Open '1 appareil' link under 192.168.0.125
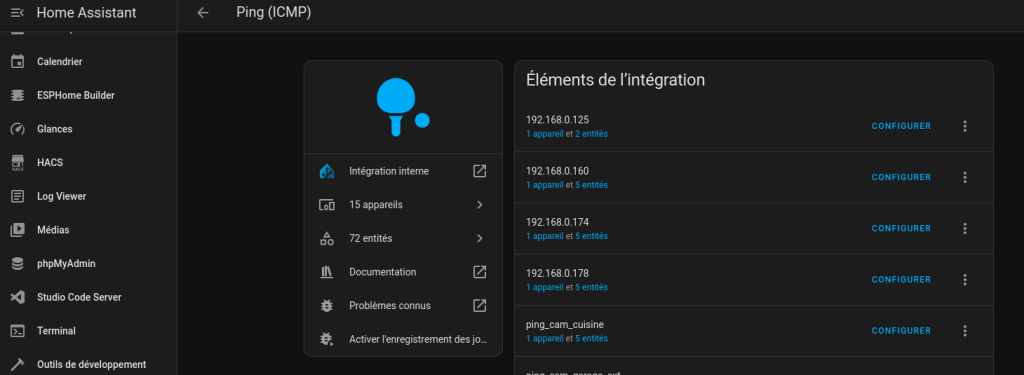1024x375 pixels. coord(545,134)
